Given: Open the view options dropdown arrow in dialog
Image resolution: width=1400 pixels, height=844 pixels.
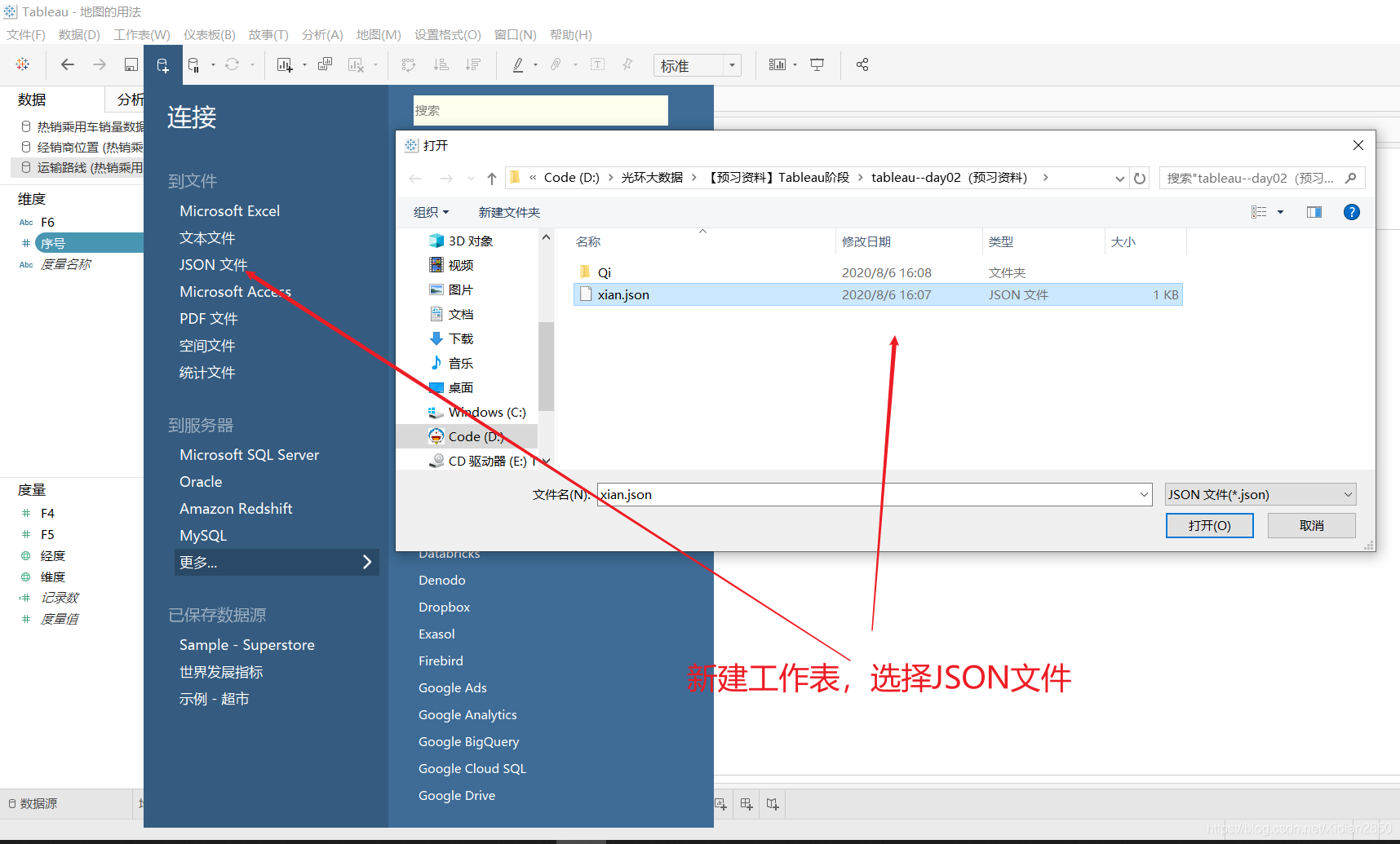Looking at the screenshot, I should coord(1280,212).
